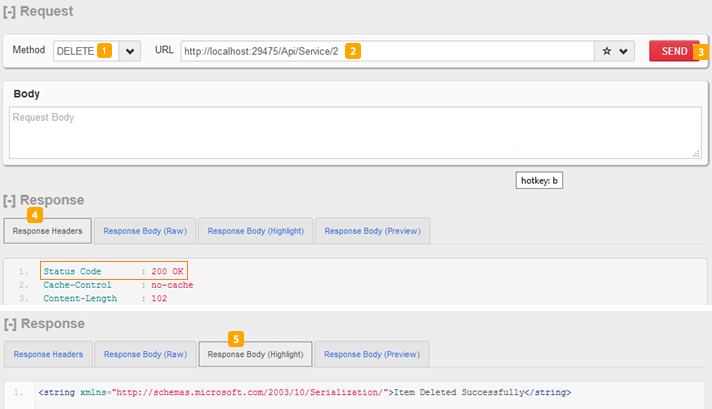Image resolution: width=712 pixels, height=409 pixels.
Task: Click the URL input field
Action: (x=387, y=51)
